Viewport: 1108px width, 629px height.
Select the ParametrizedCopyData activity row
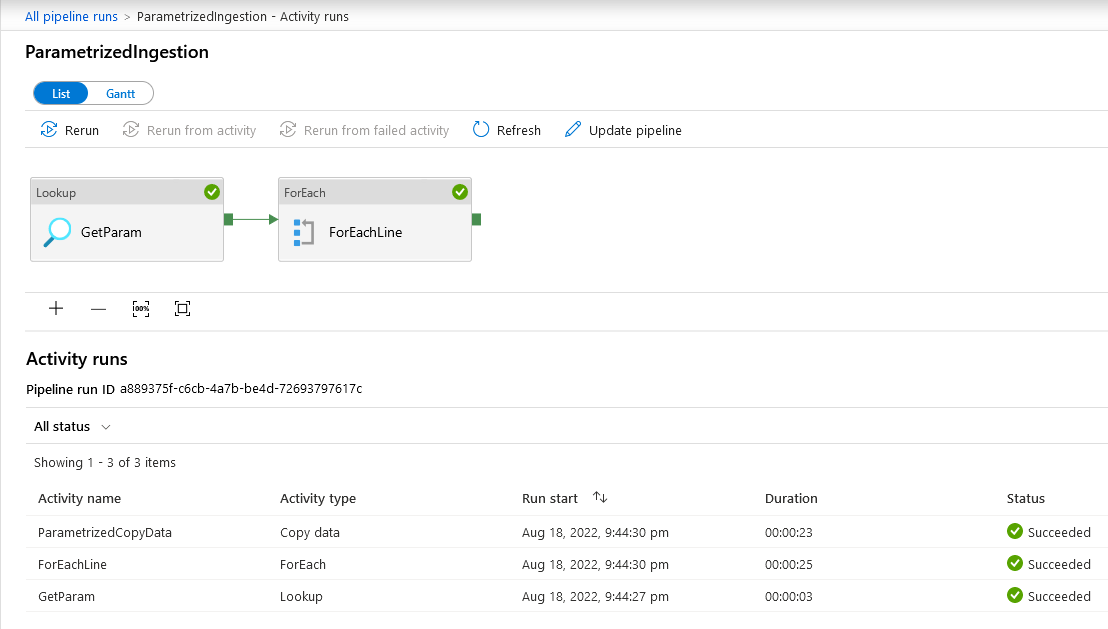point(566,532)
